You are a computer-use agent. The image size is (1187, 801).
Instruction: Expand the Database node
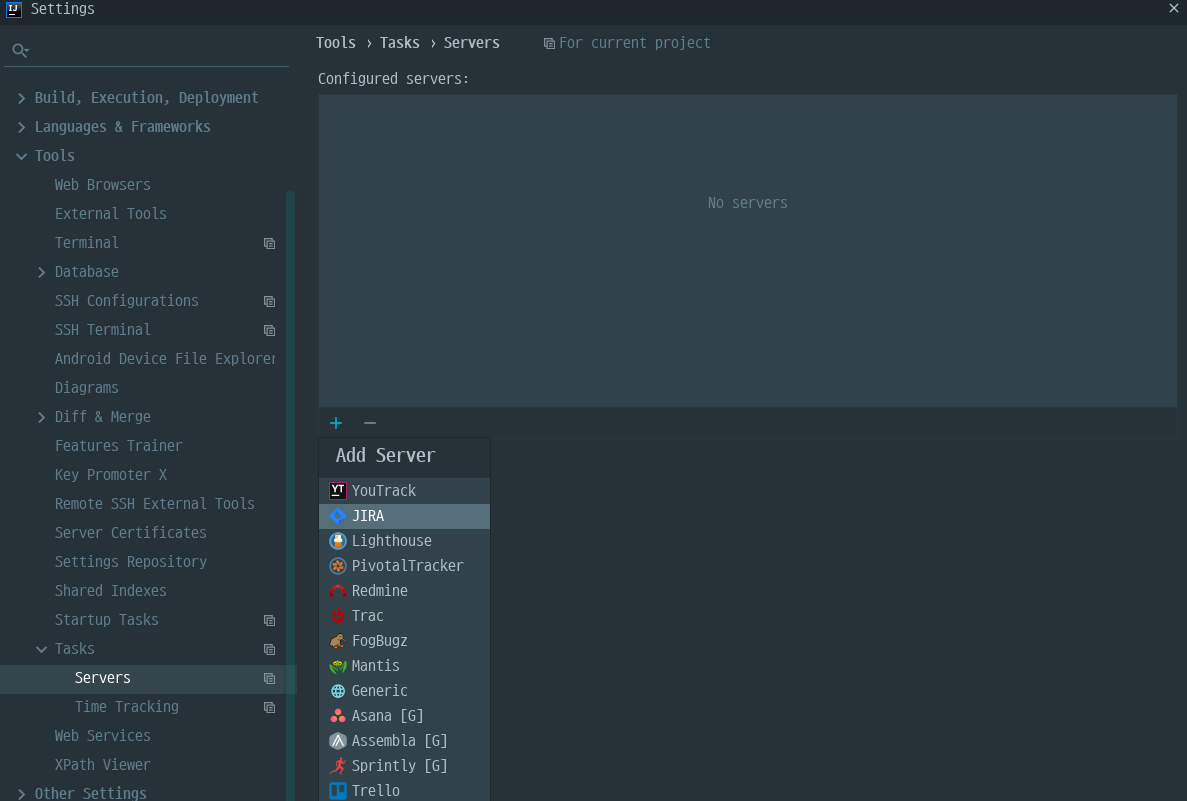point(42,273)
